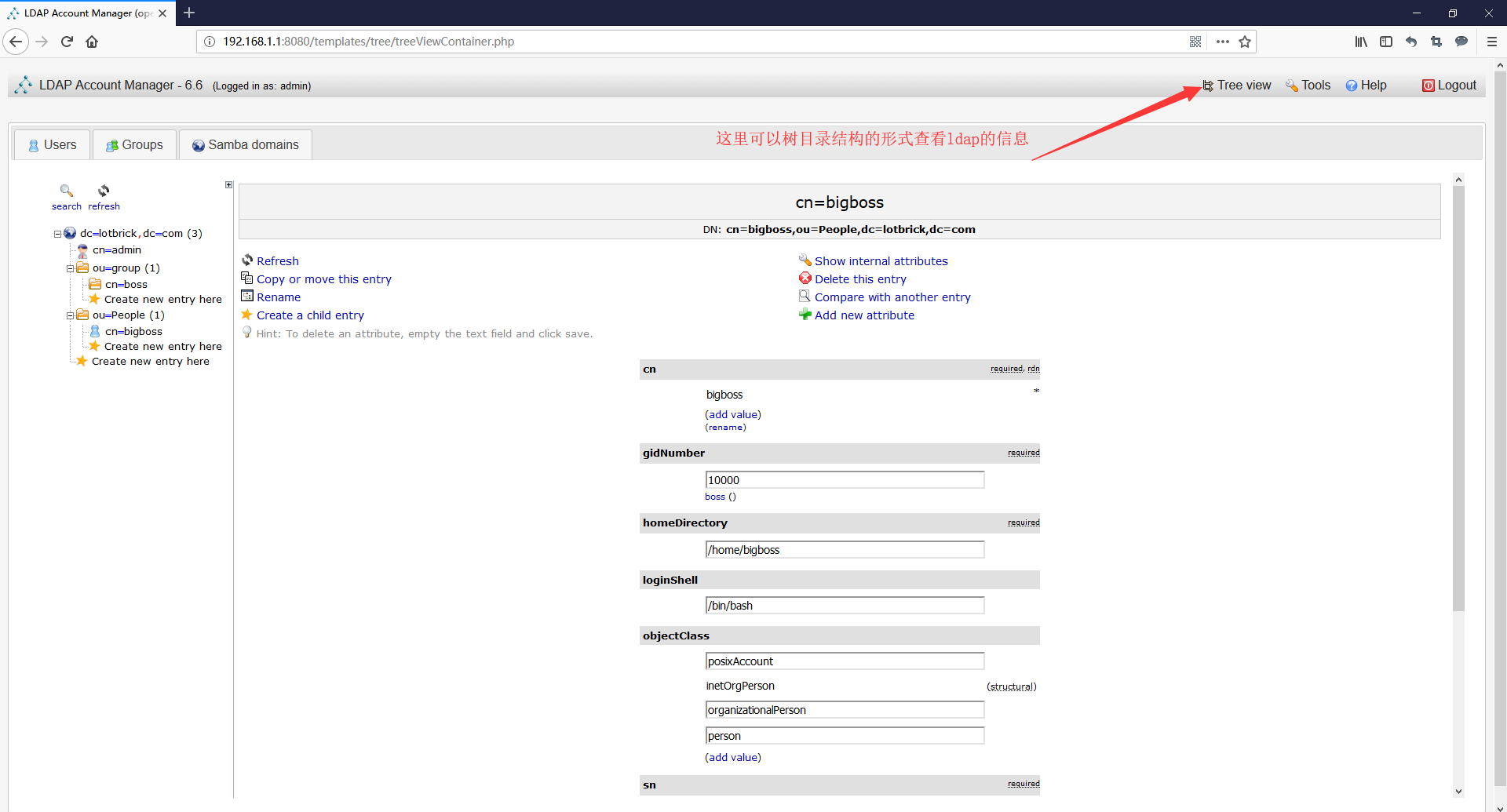The width and height of the screenshot is (1507, 812).
Task: Click the search icon above the directory tree
Action: 66,191
